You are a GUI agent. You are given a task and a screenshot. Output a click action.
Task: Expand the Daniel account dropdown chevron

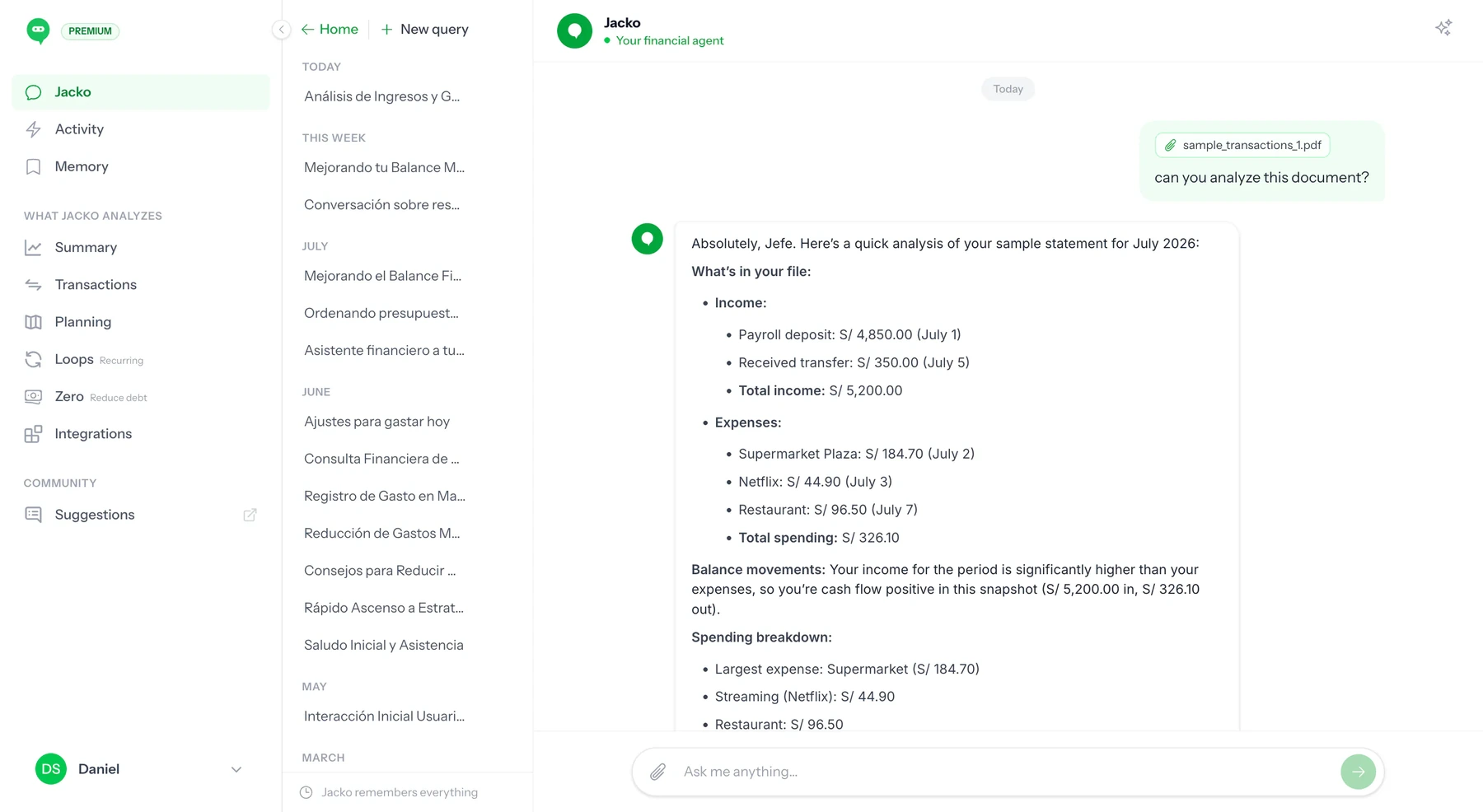236,769
